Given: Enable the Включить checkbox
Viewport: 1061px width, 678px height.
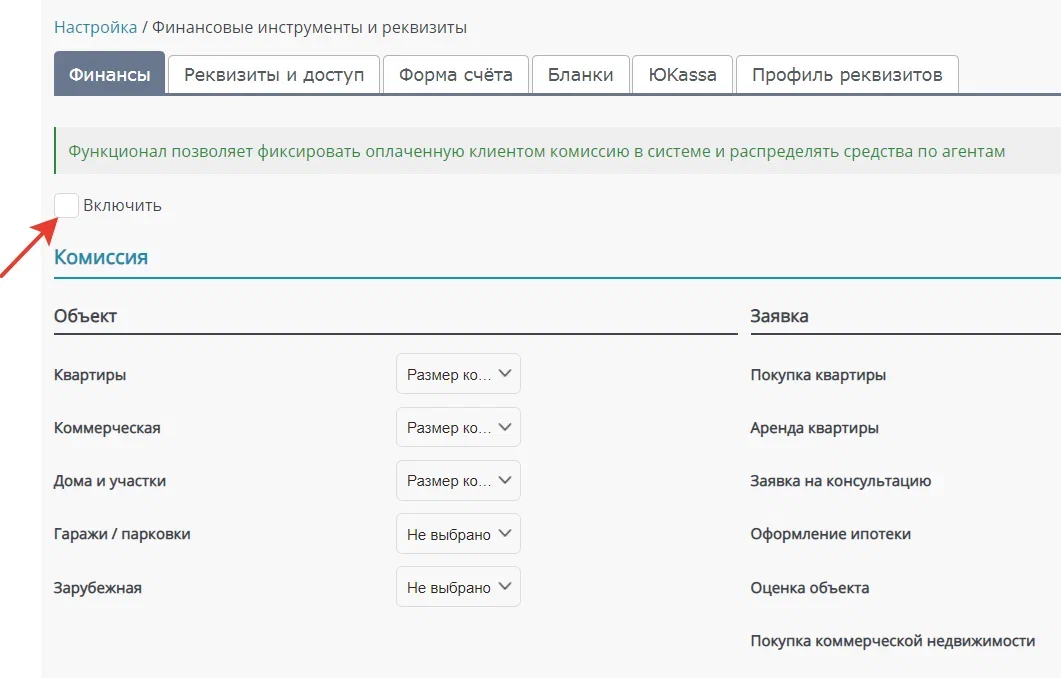Looking at the screenshot, I should tap(66, 206).
